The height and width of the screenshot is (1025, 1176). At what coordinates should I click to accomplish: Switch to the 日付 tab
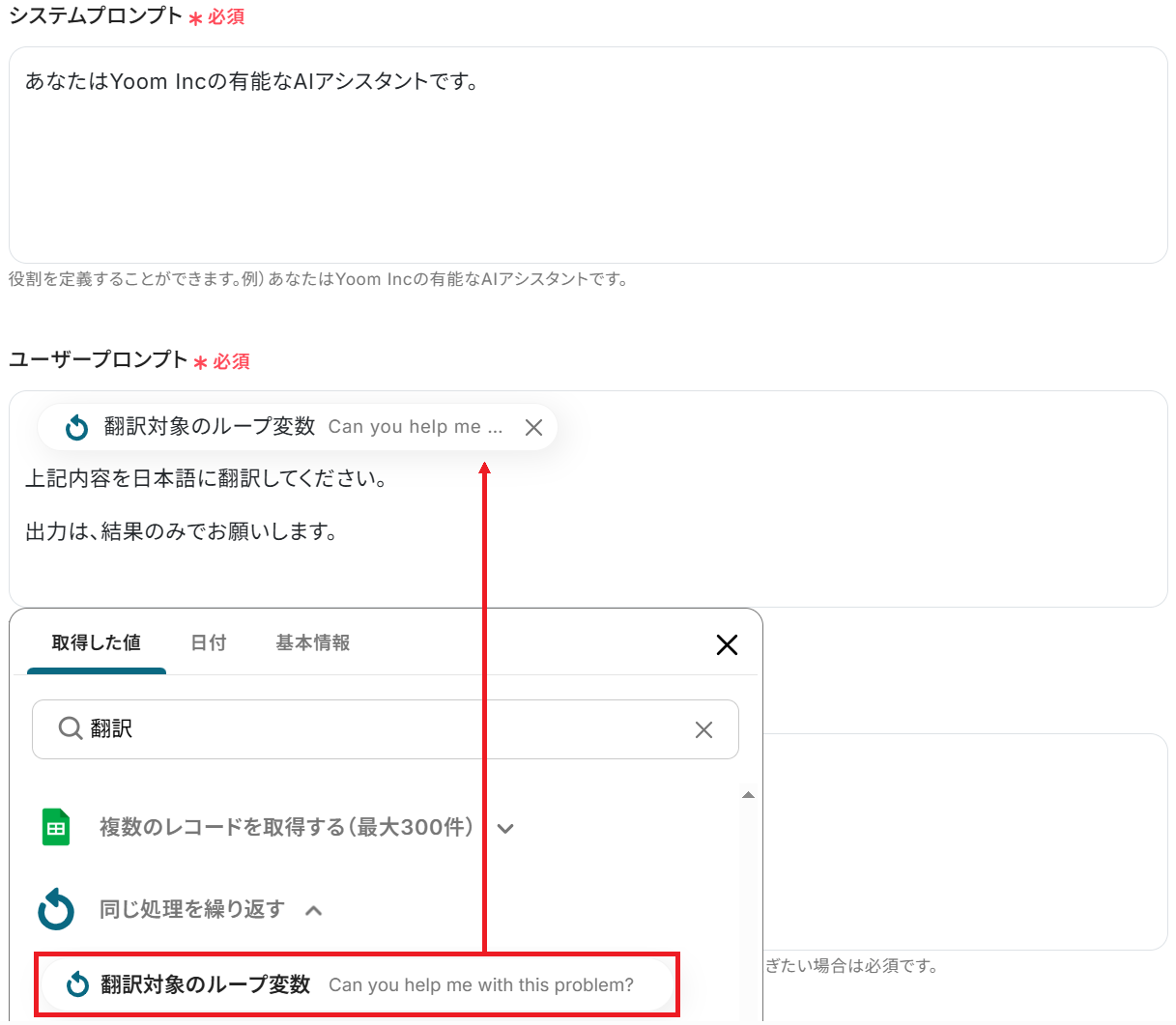click(209, 643)
